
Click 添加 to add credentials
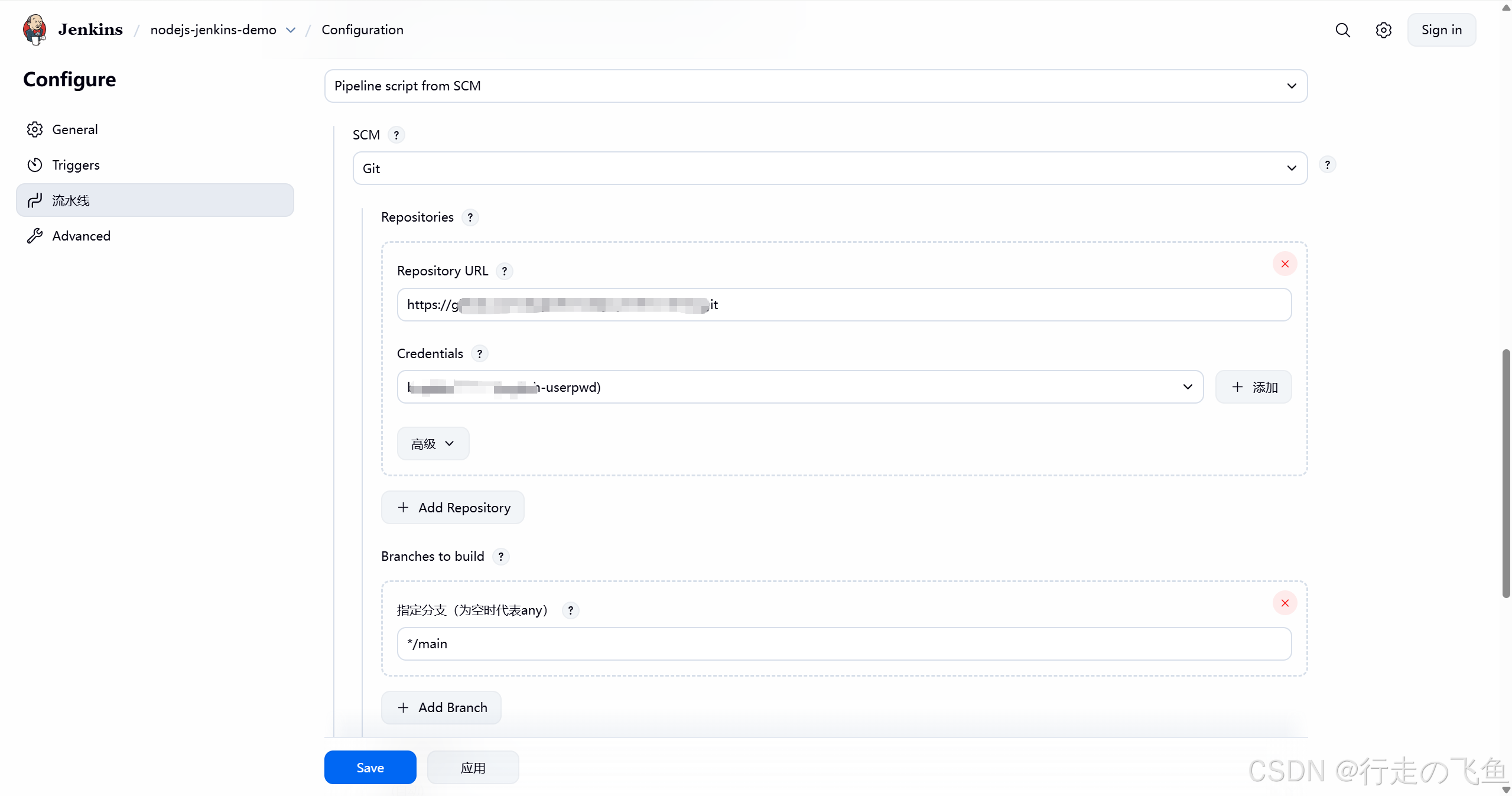pos(1253,387)
